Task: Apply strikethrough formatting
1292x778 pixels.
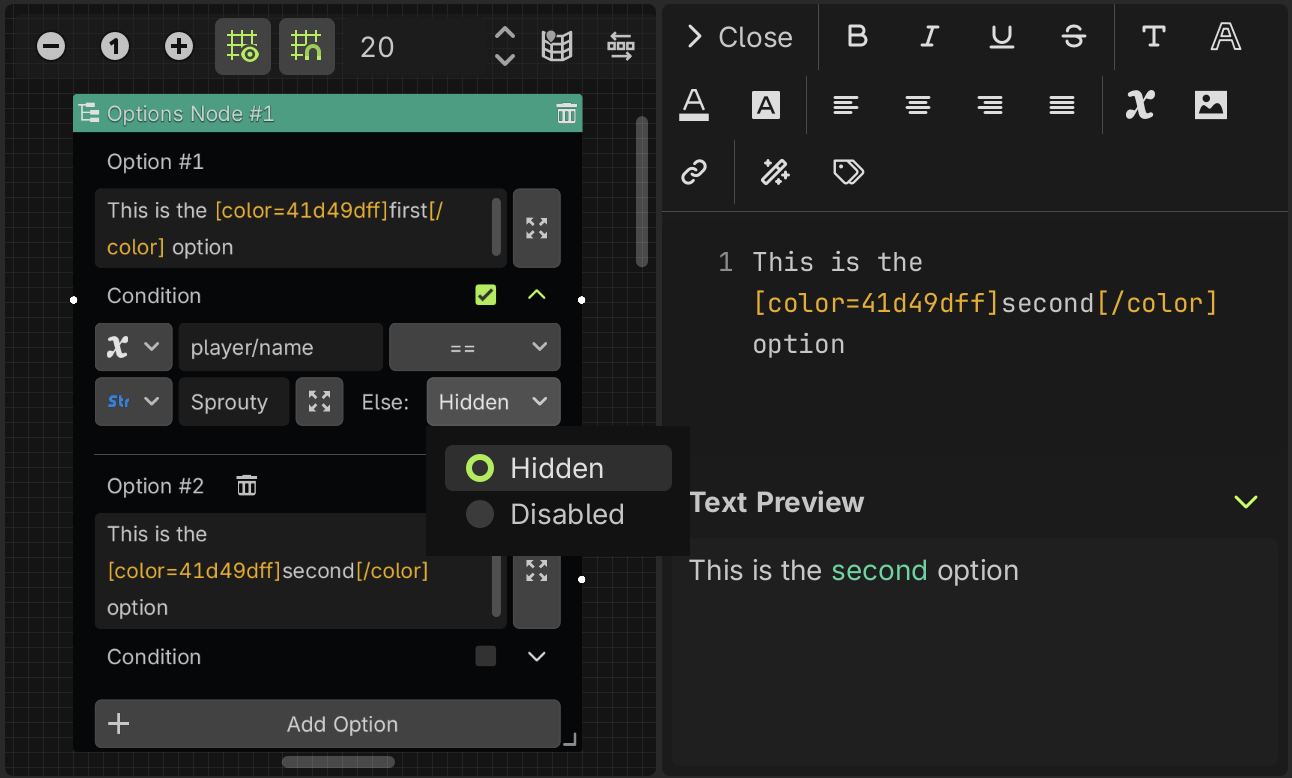Action: point(1073,37)
